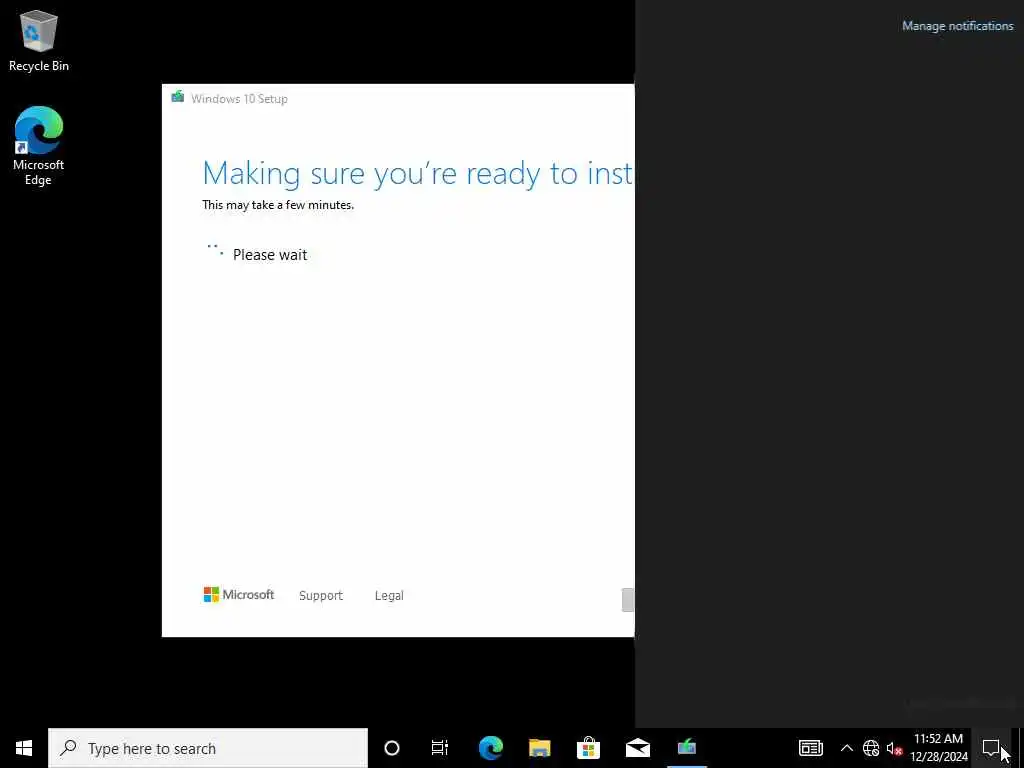Image resolution: width=1024 pixels, height=768 pixels.
Task: Launch Microsoft Edge from the taskbar
Action: pos(490,748)
